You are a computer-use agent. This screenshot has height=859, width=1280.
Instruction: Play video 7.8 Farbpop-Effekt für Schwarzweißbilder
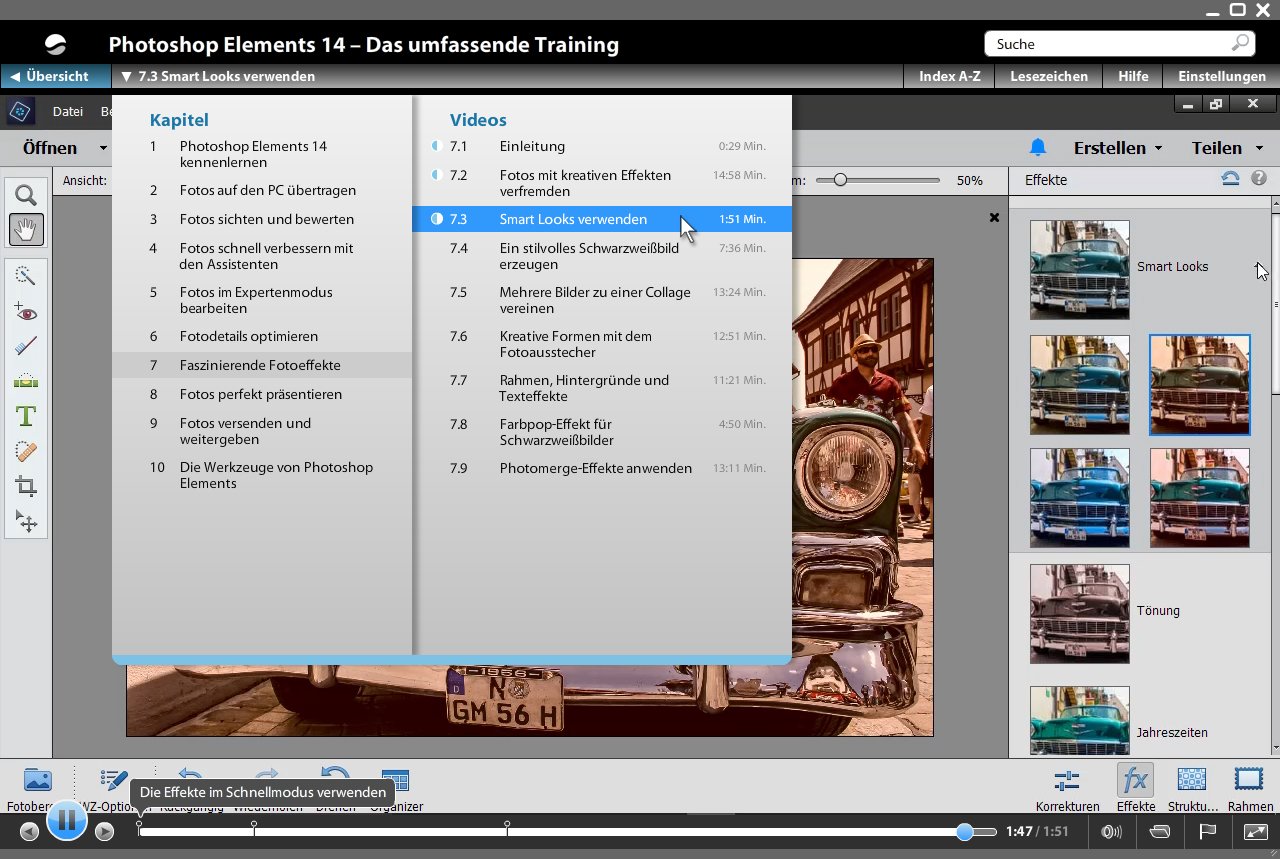point(602,432)
